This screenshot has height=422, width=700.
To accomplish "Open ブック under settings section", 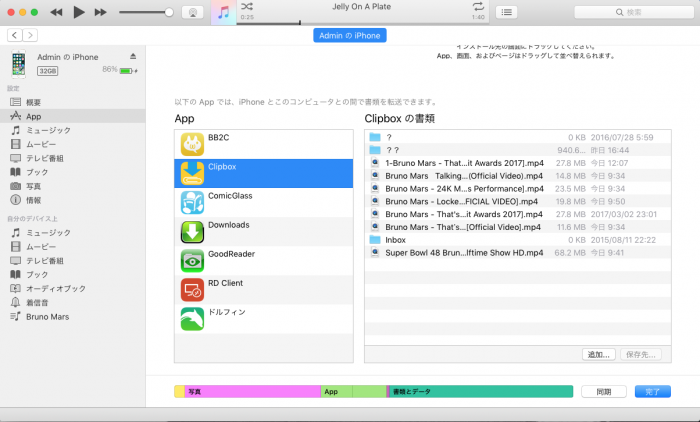I will tap(72, 172).
